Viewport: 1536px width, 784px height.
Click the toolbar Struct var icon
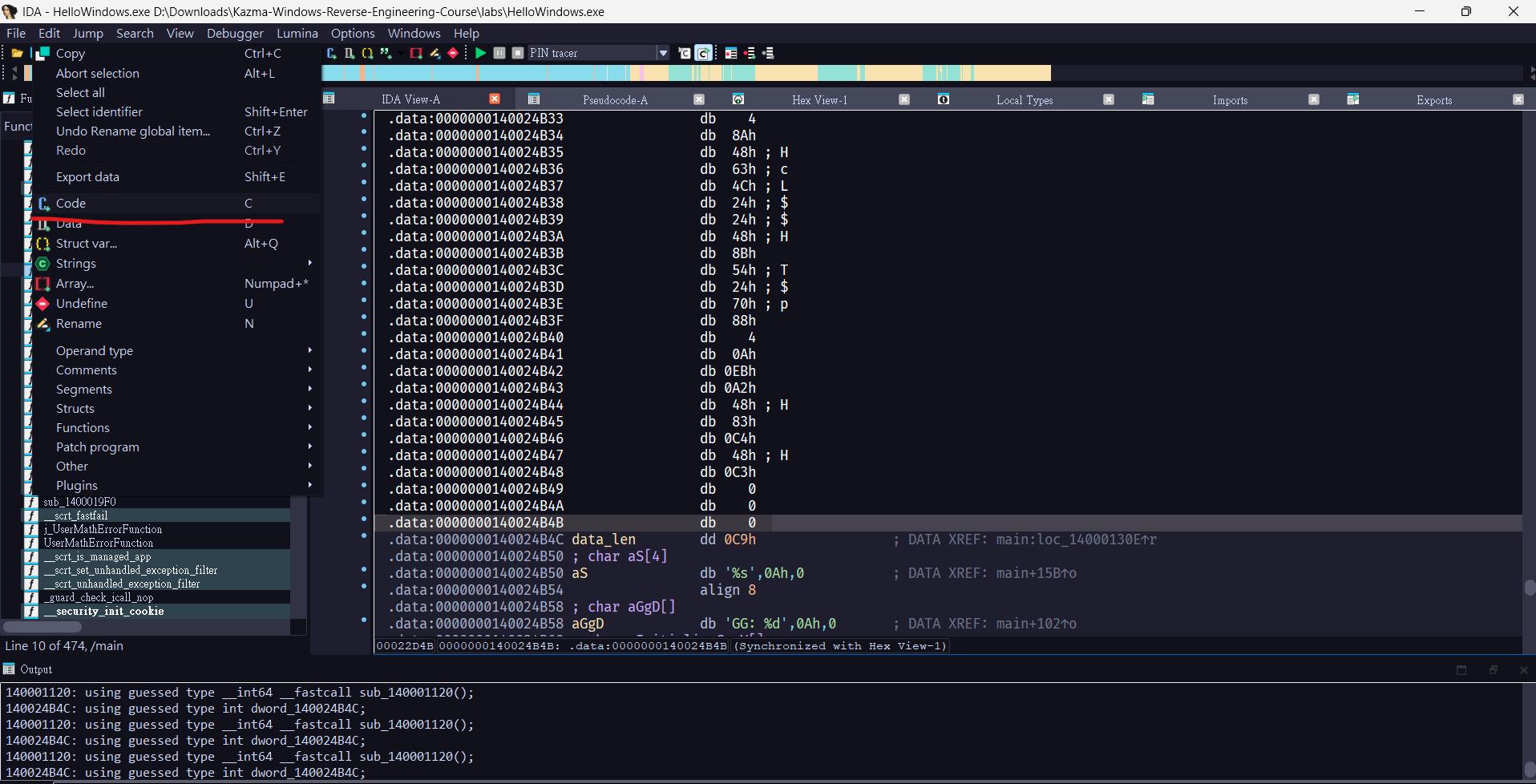(367, 53)
